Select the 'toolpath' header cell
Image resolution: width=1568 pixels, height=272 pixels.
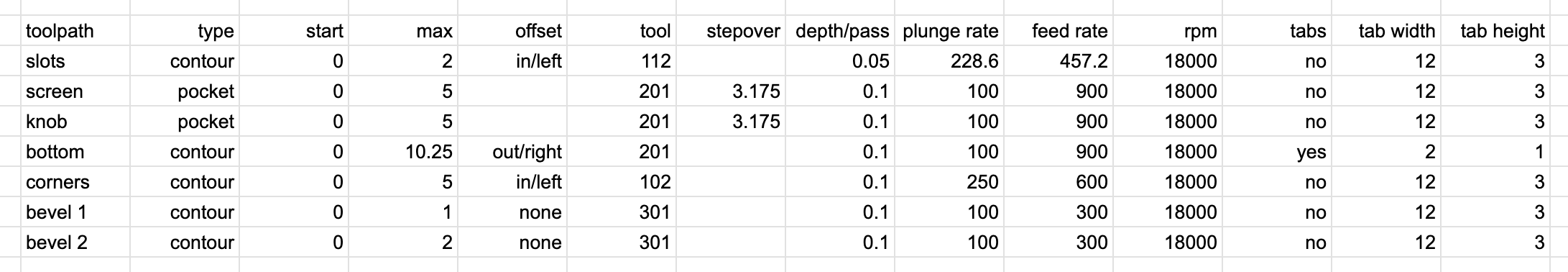(75, 31)
